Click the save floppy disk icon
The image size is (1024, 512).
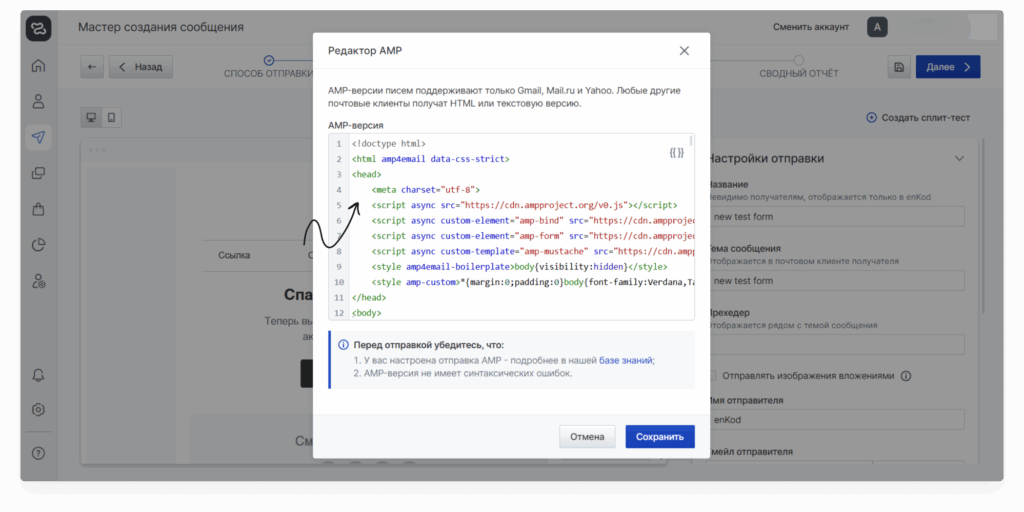pos(899,67)
